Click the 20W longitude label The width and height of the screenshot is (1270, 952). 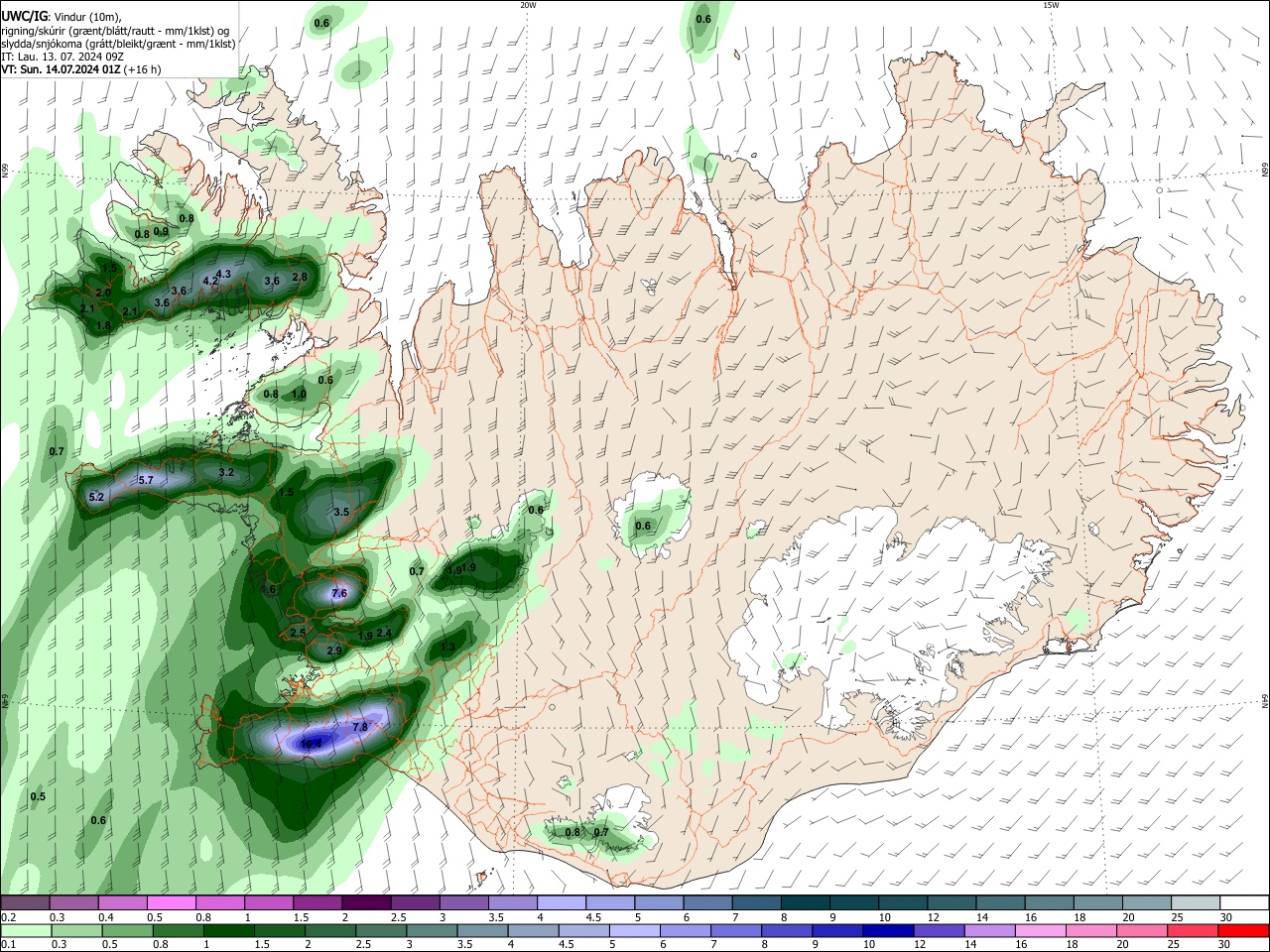[x=528, y=5]
